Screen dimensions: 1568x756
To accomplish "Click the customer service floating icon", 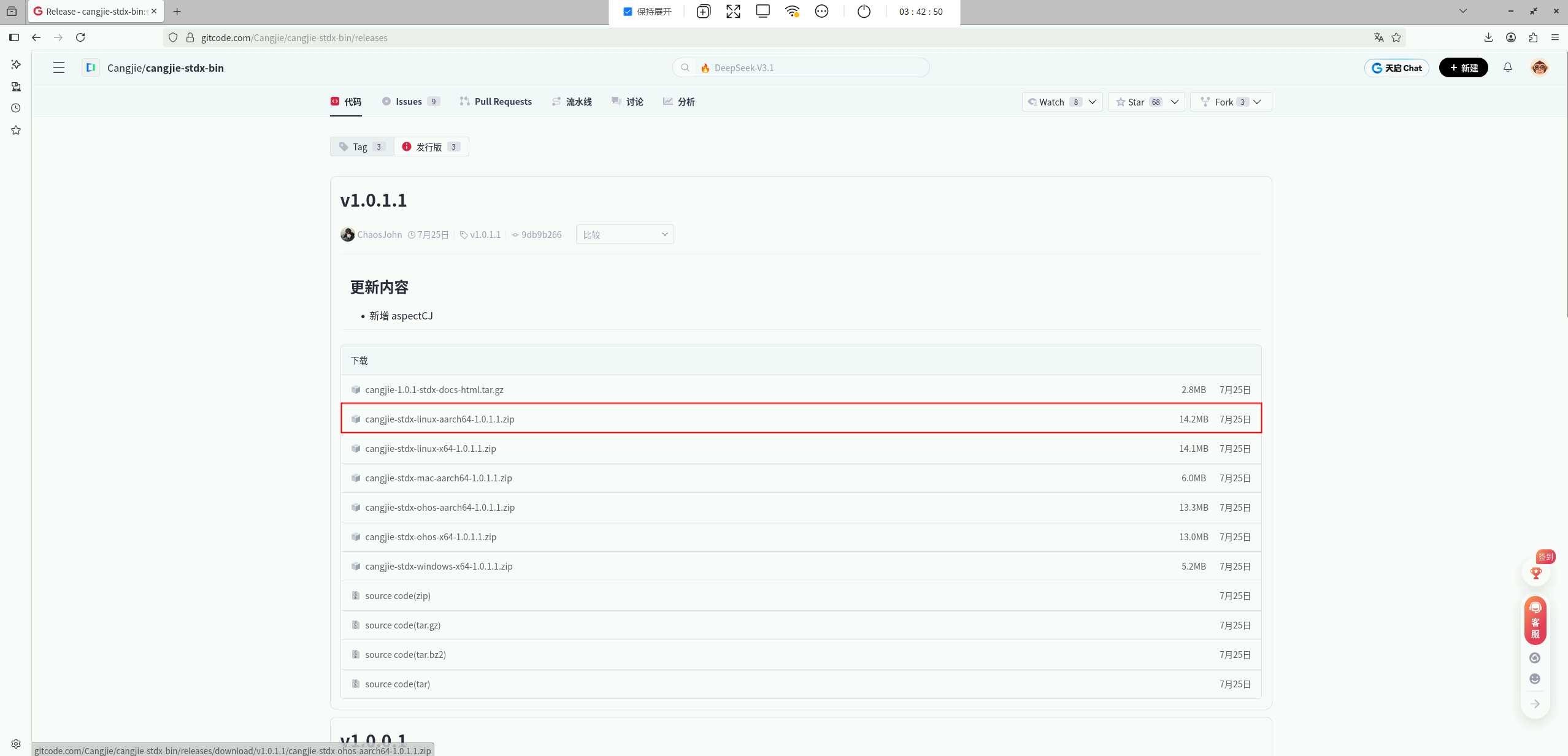I will coord(1535,620).
